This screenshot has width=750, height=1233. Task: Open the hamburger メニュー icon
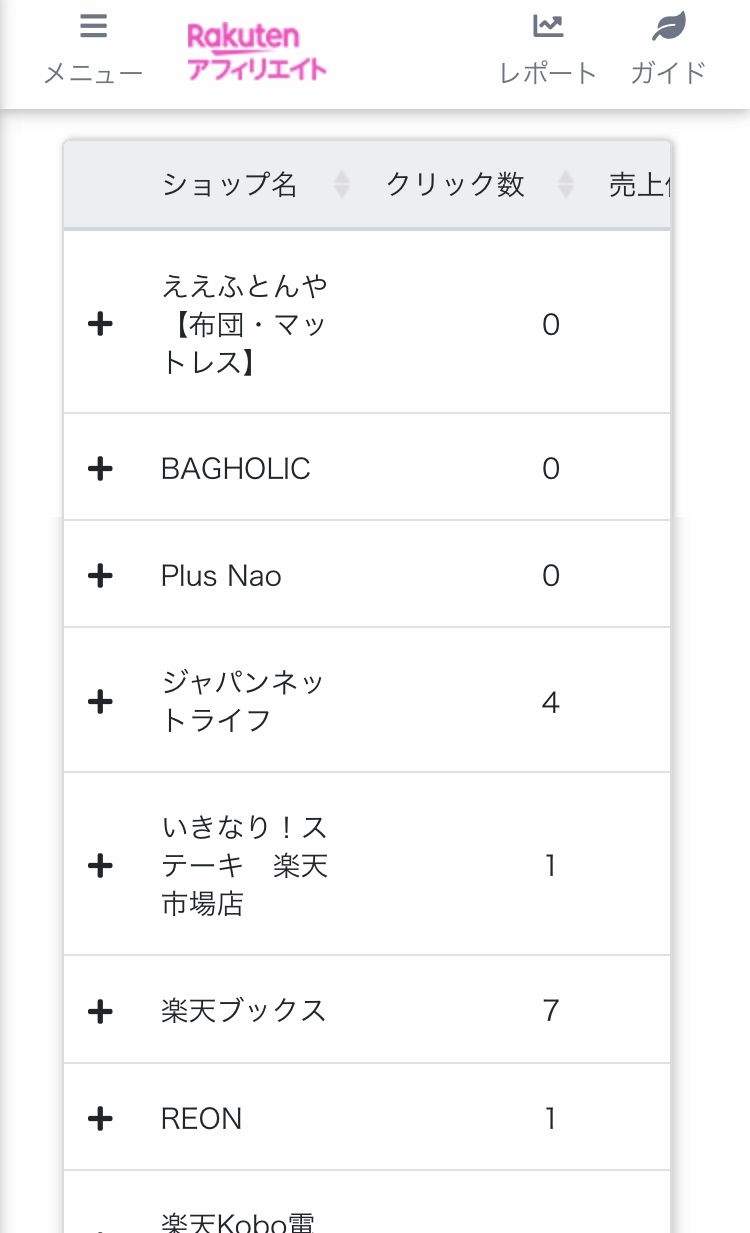pyautogui.click(x=93, y=27)
